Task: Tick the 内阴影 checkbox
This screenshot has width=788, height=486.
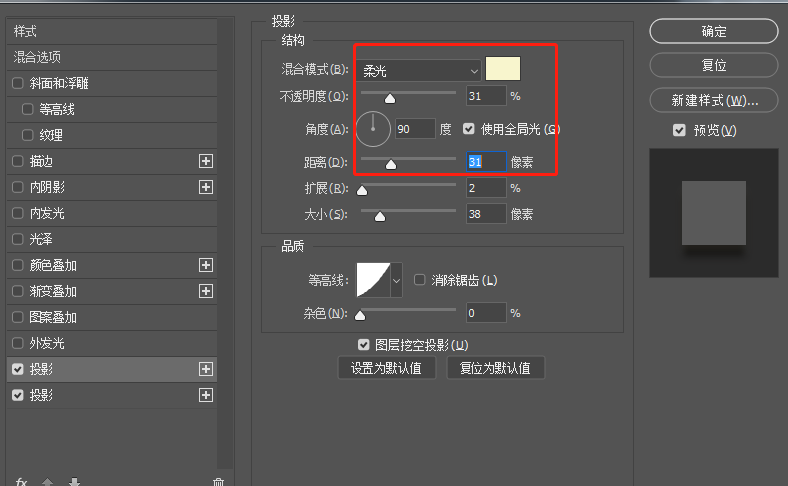Action: (x=18, y=187)
